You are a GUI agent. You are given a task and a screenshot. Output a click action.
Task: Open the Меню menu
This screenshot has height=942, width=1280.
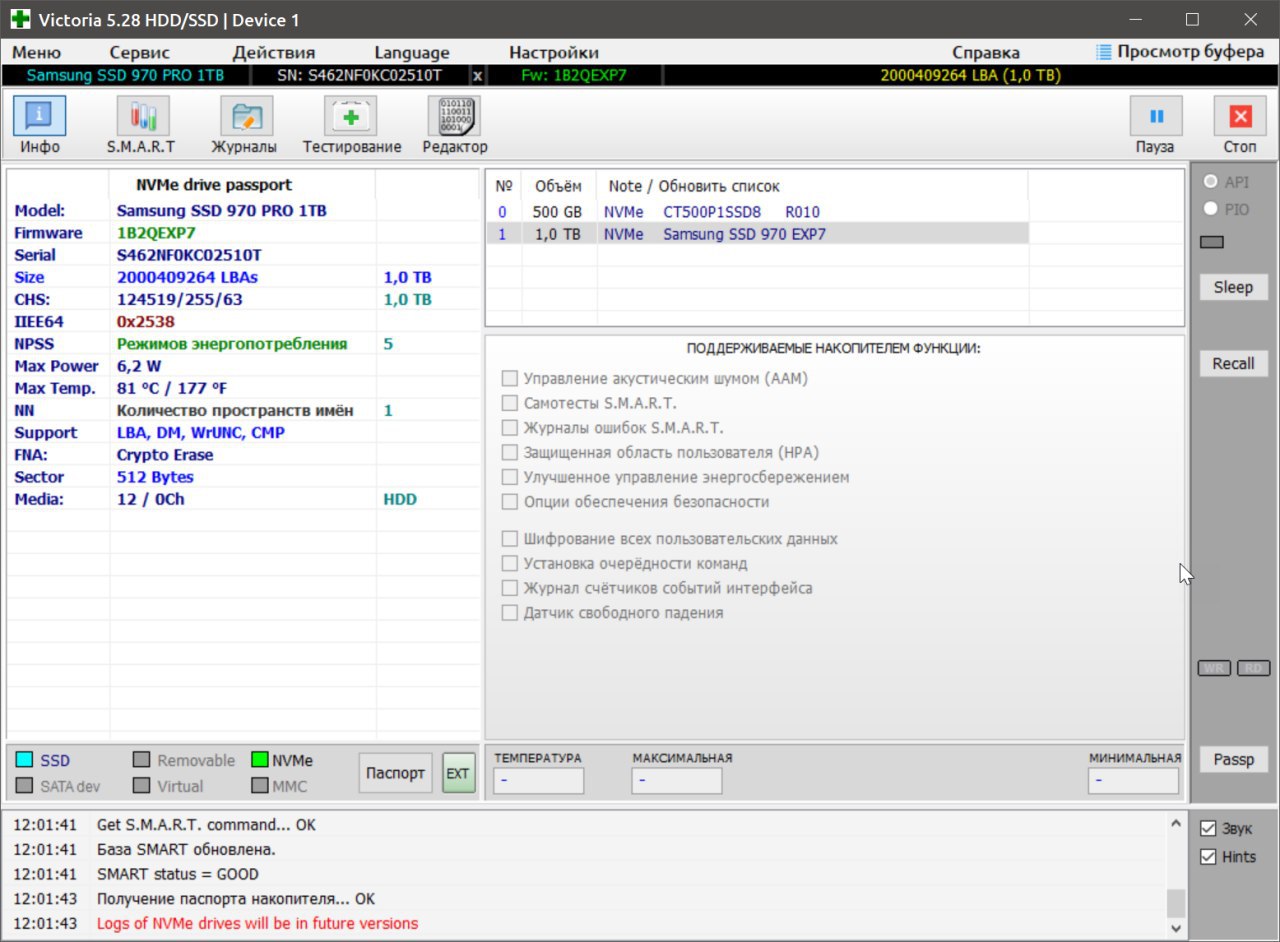[x=36, y=53]
